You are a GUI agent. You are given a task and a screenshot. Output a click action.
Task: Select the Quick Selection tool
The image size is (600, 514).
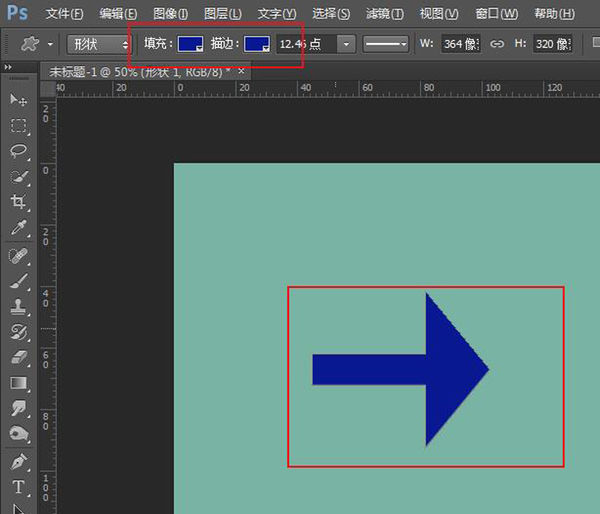(18, 176)
